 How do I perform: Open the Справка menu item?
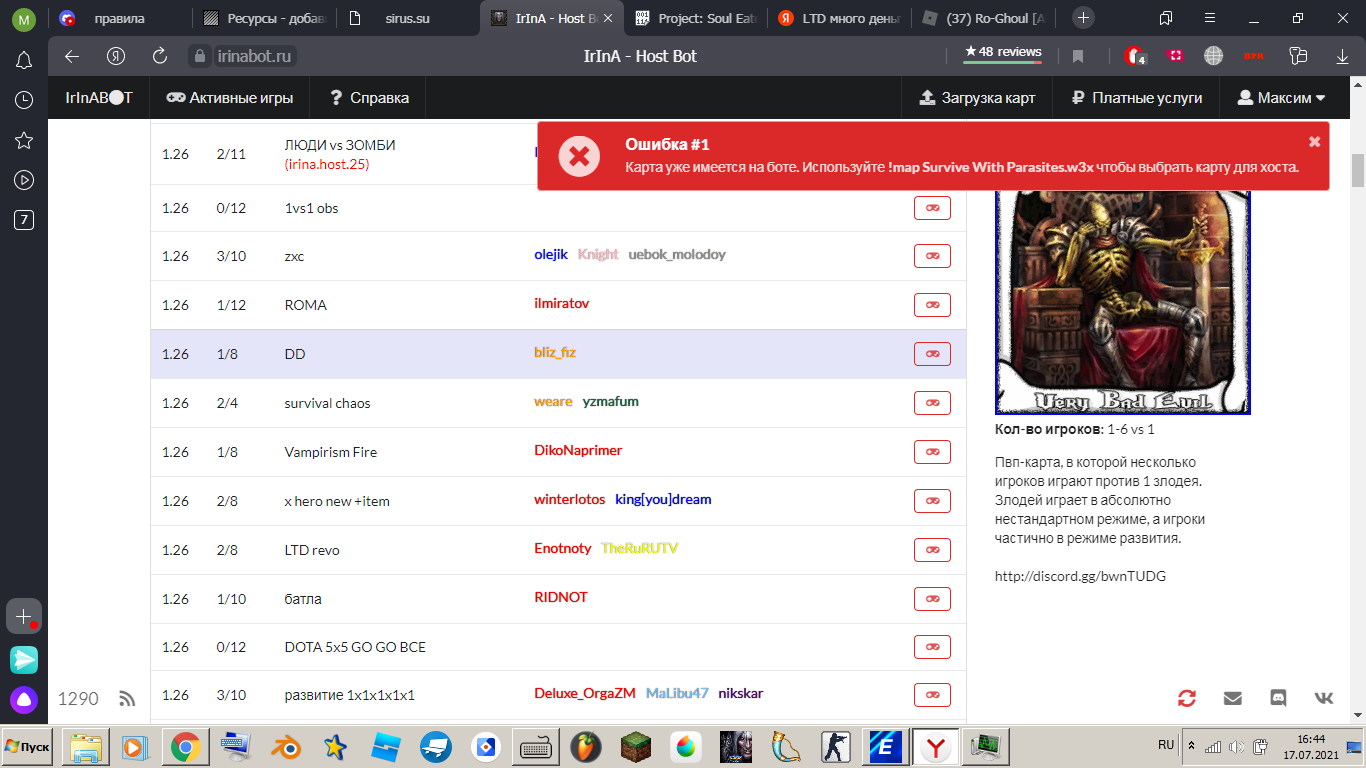369,98
